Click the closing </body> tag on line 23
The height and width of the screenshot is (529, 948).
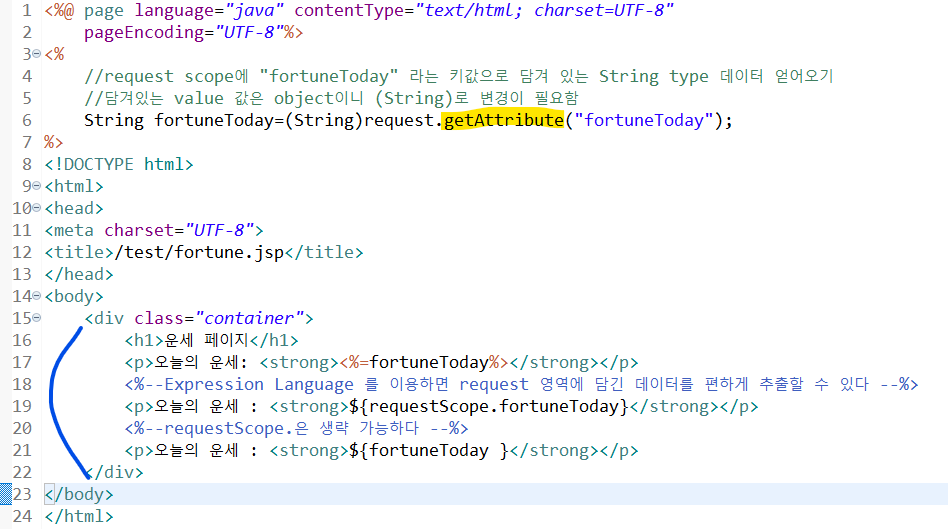(x=79, y=495)
